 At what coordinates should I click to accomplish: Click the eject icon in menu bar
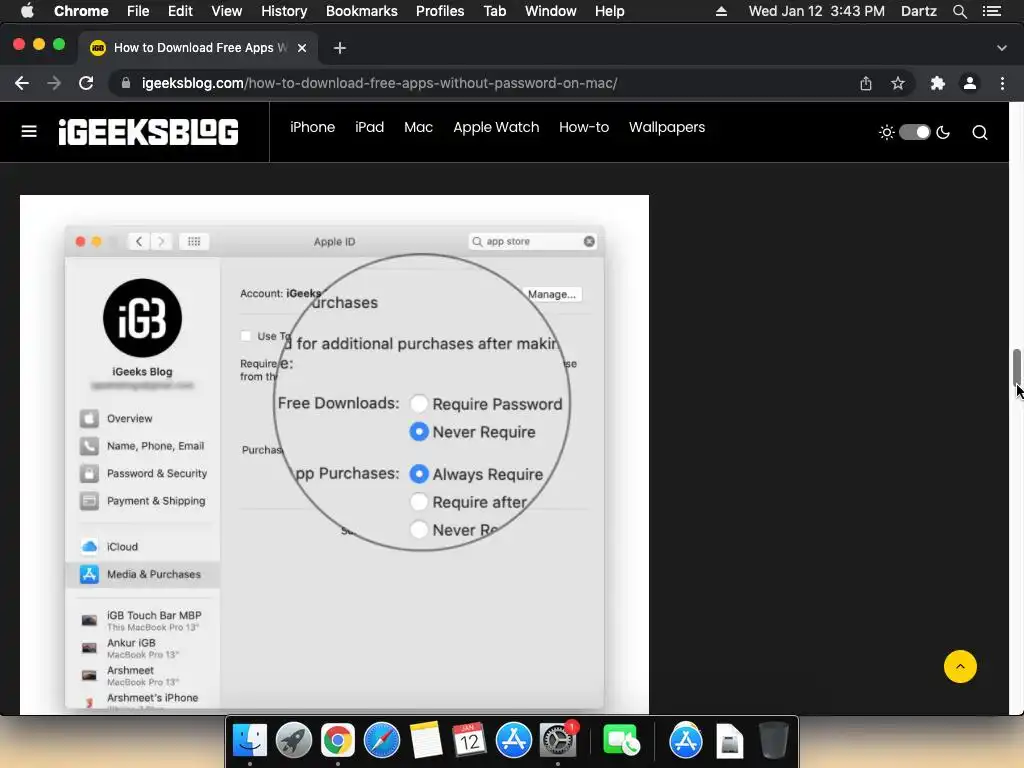coord(721,11)
